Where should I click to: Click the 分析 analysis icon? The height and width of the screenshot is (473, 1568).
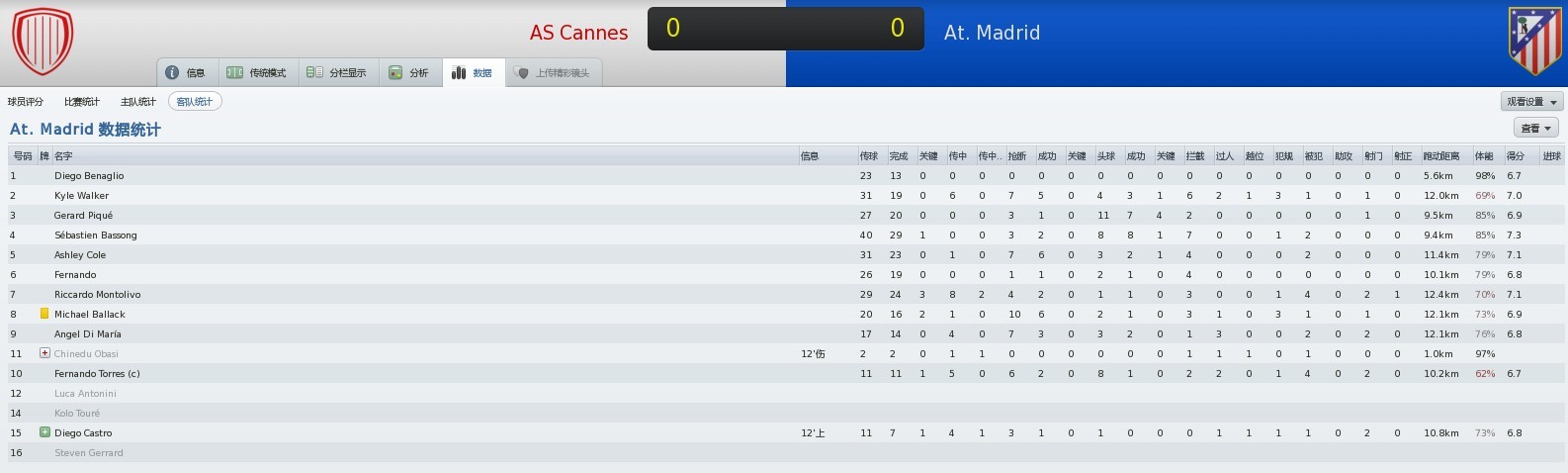click(x=395, y=72)
